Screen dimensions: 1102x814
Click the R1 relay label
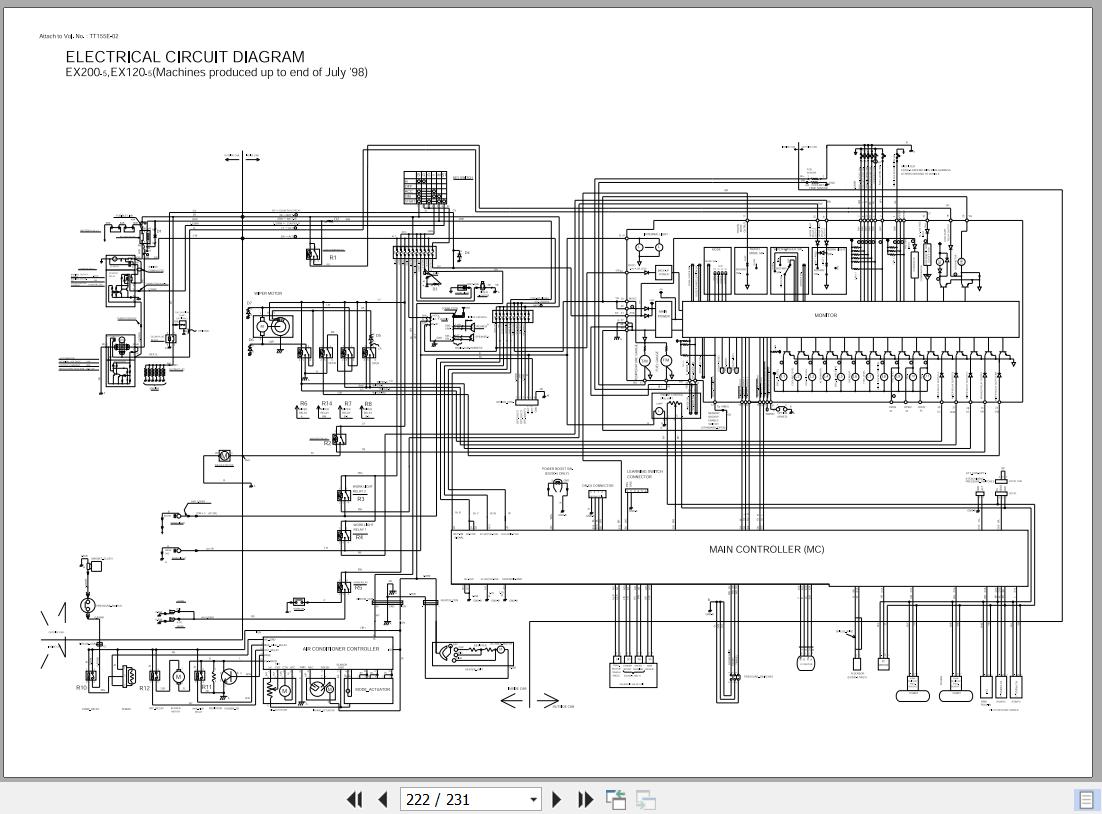(333, 258)
